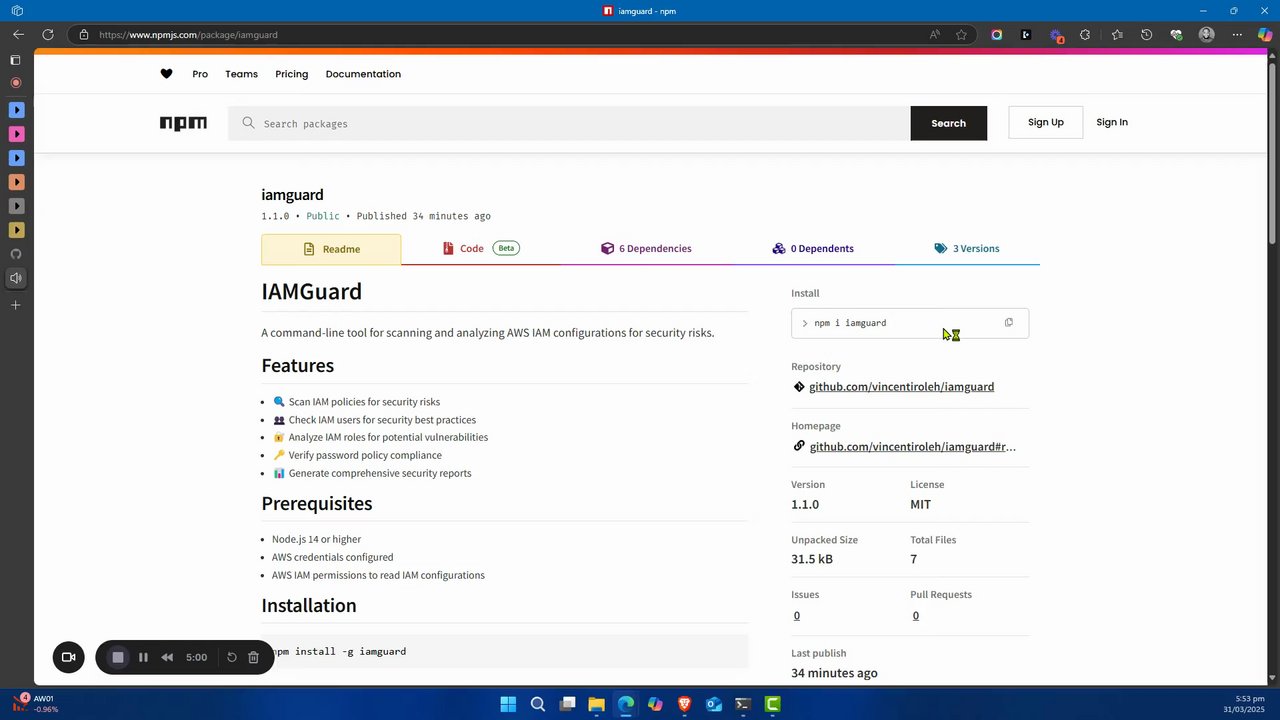
Task: Open the GitHub icon in Edge sidebar
Action: pos(16,254)
